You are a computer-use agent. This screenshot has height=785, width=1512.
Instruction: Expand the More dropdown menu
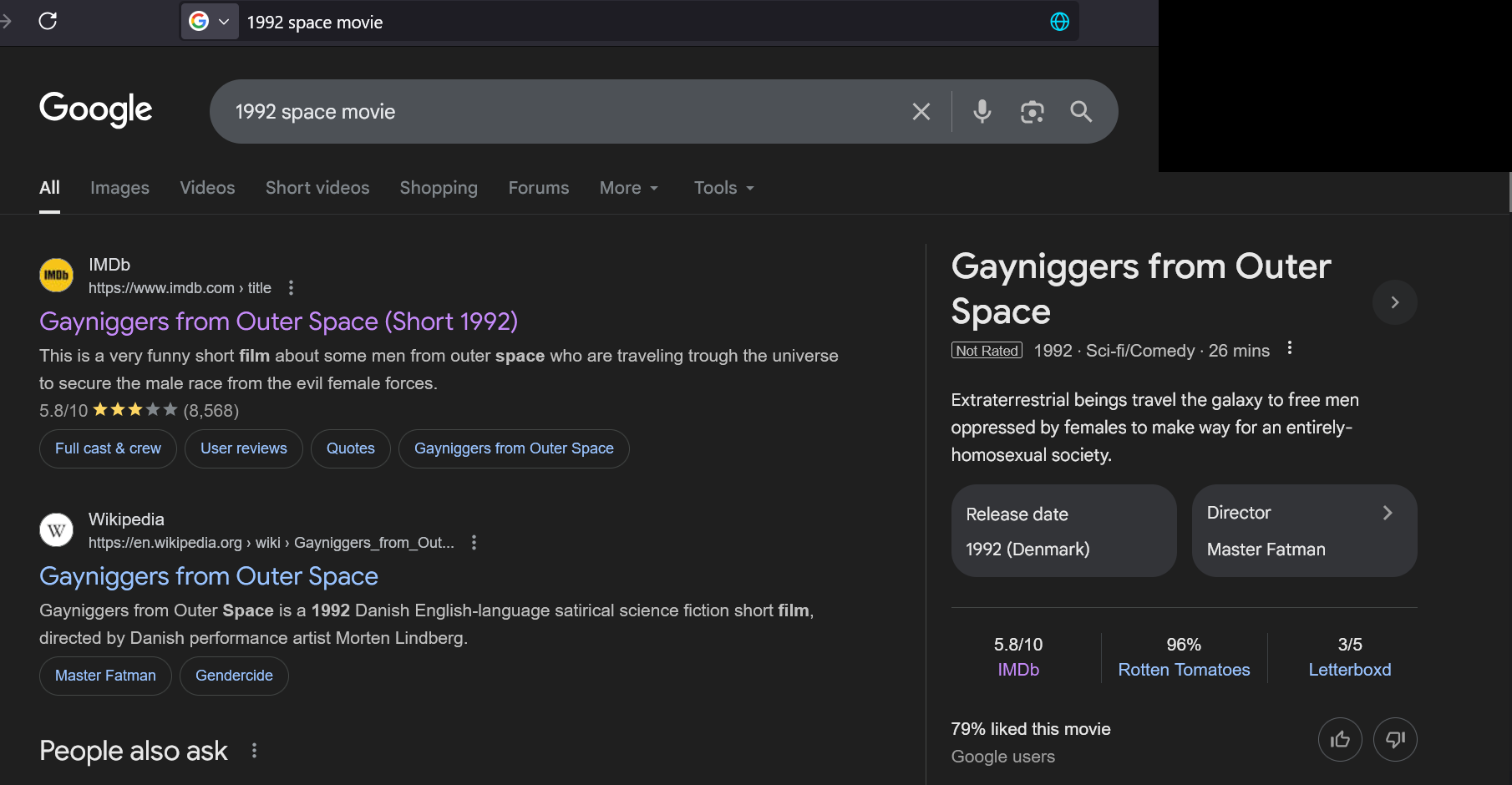[629, 188]
